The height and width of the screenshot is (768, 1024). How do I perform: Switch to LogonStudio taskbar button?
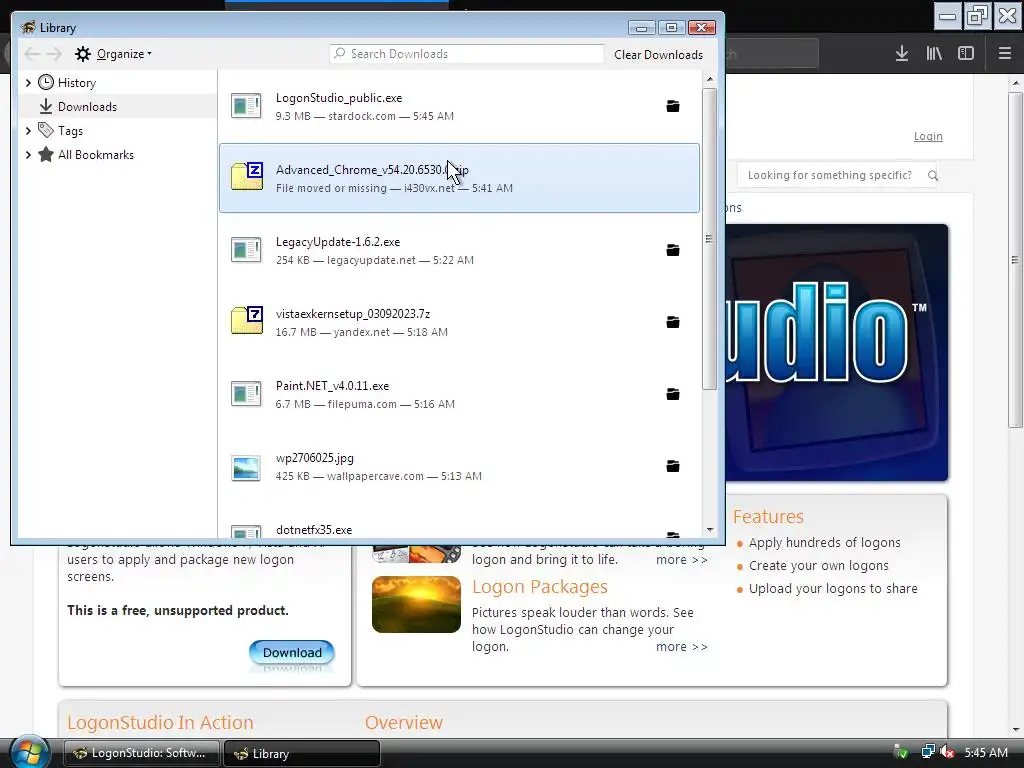(142, 753)
